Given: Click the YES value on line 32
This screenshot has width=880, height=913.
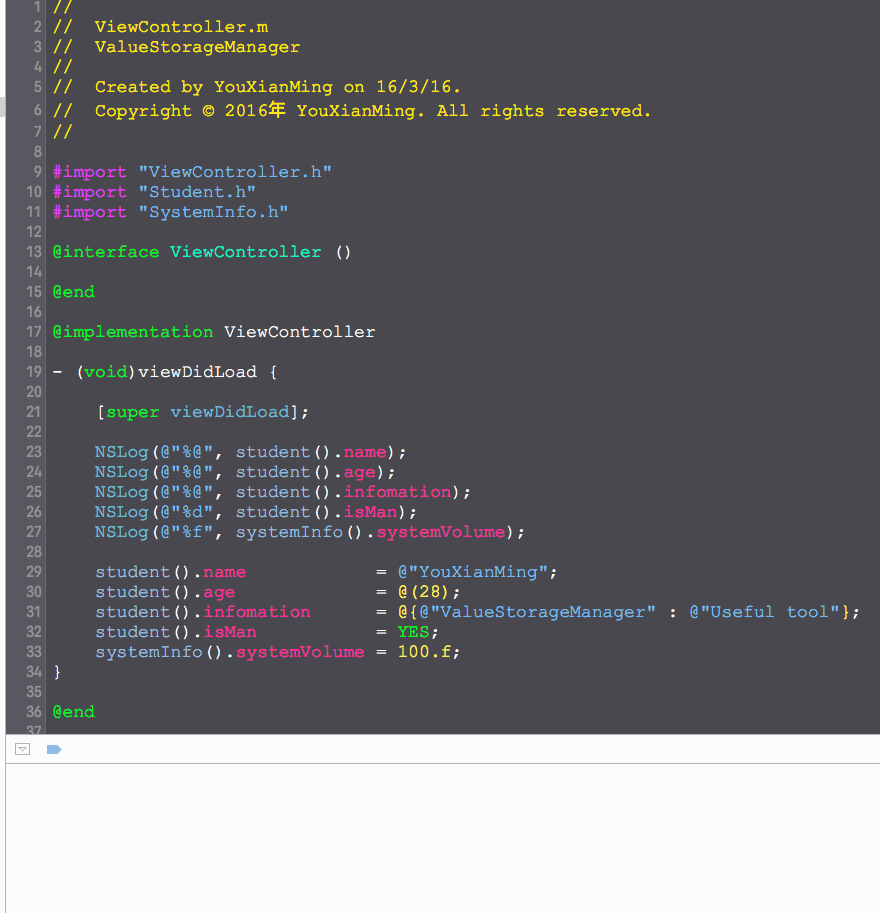Looking at the screenshot, I should pyautogui.click(x=414, y=632).
